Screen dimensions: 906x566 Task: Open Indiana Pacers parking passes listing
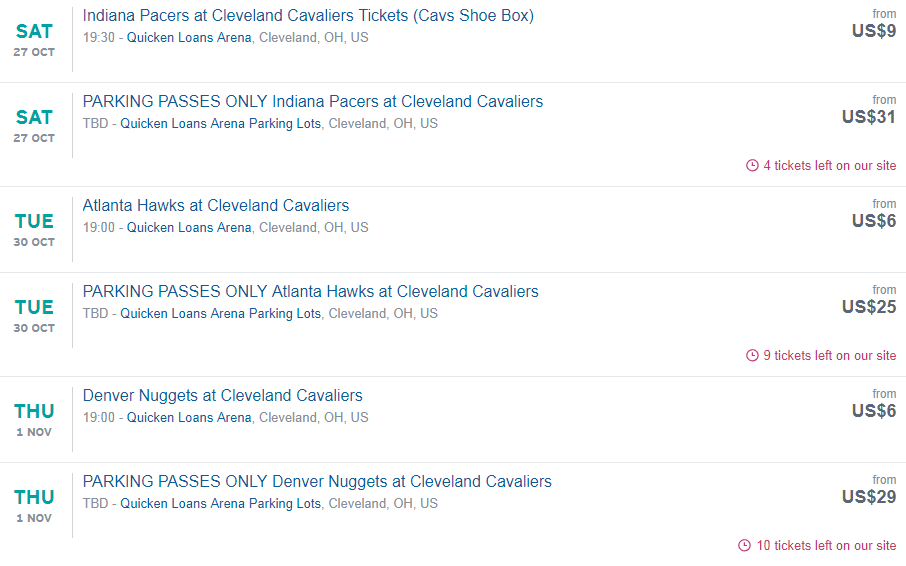pos(313,102)
